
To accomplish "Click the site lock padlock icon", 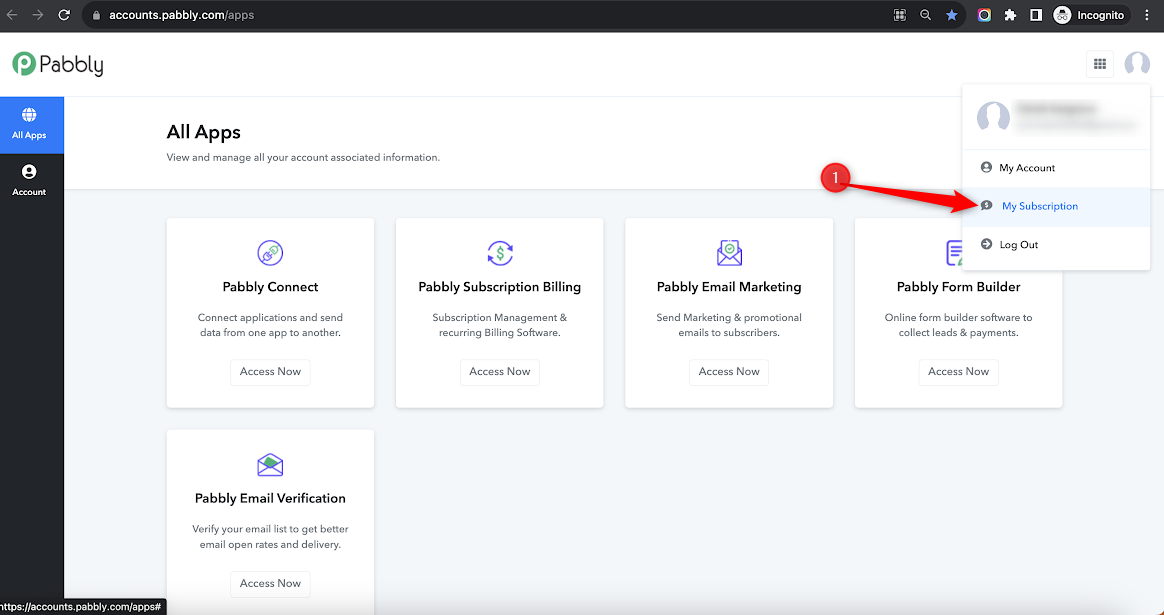I will (x=96, y=15).
